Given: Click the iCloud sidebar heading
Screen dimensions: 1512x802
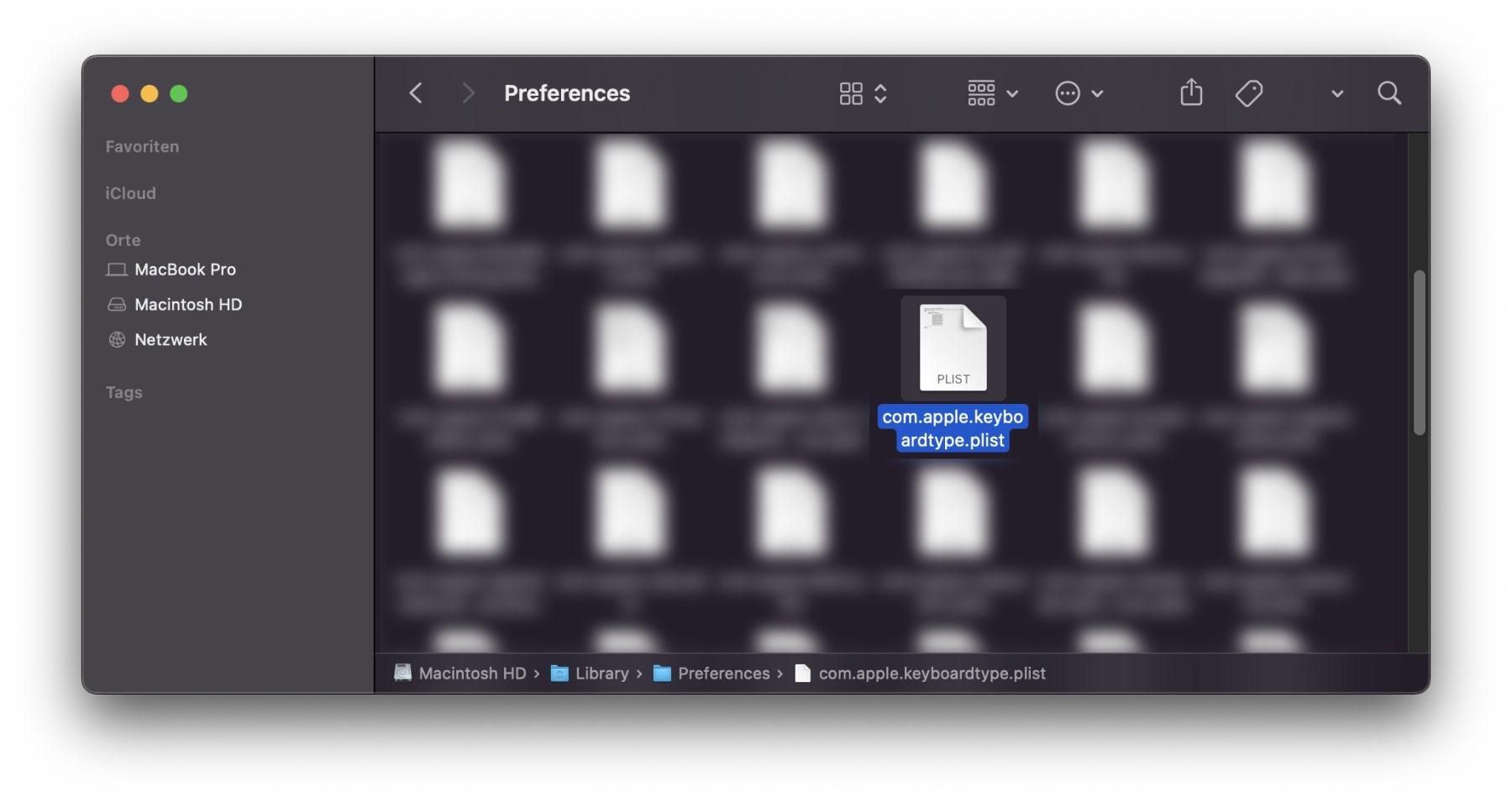Looking at the screenshot, I should click(x=130, y=194).
